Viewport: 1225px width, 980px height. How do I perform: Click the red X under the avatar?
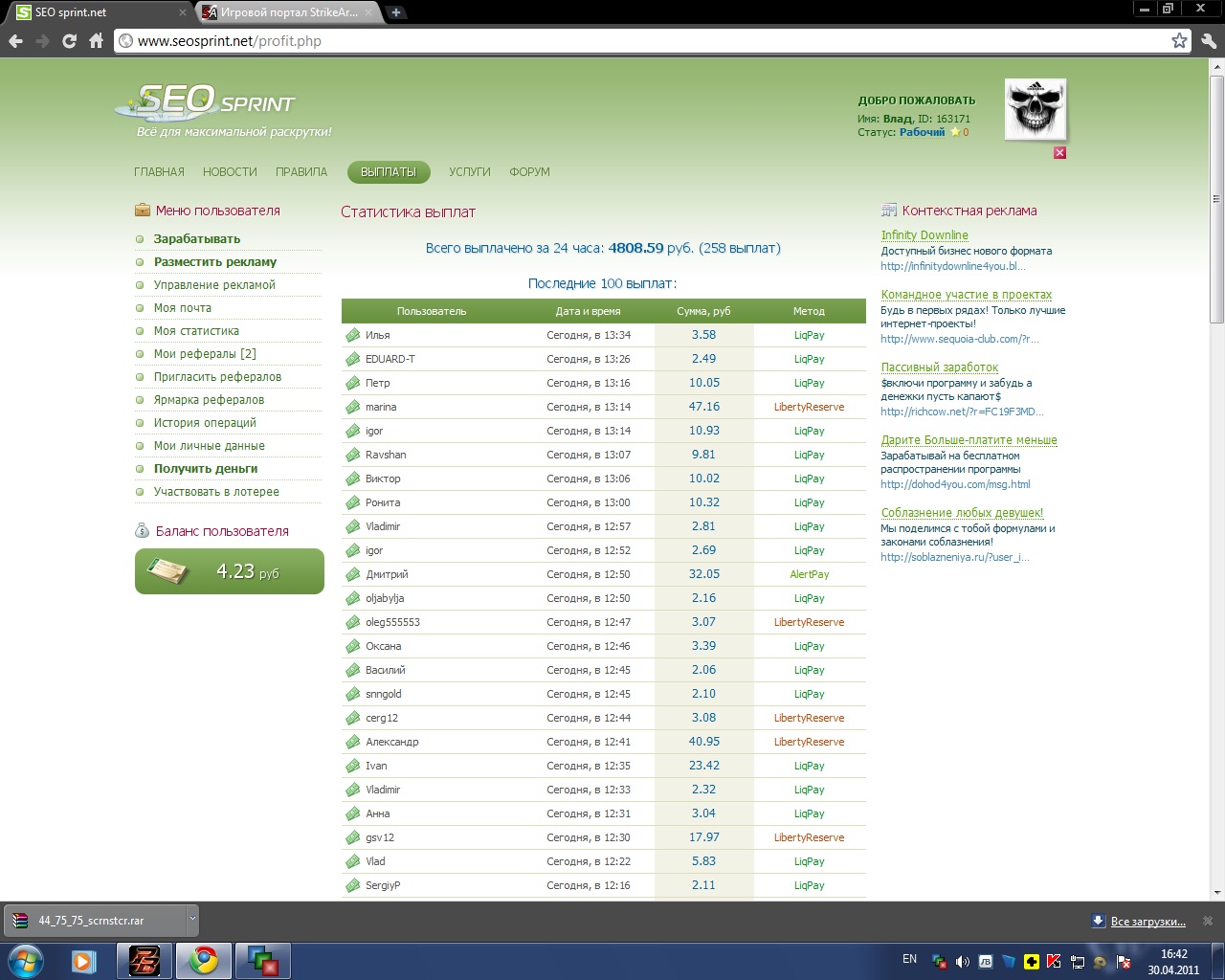coord(1059,153)
